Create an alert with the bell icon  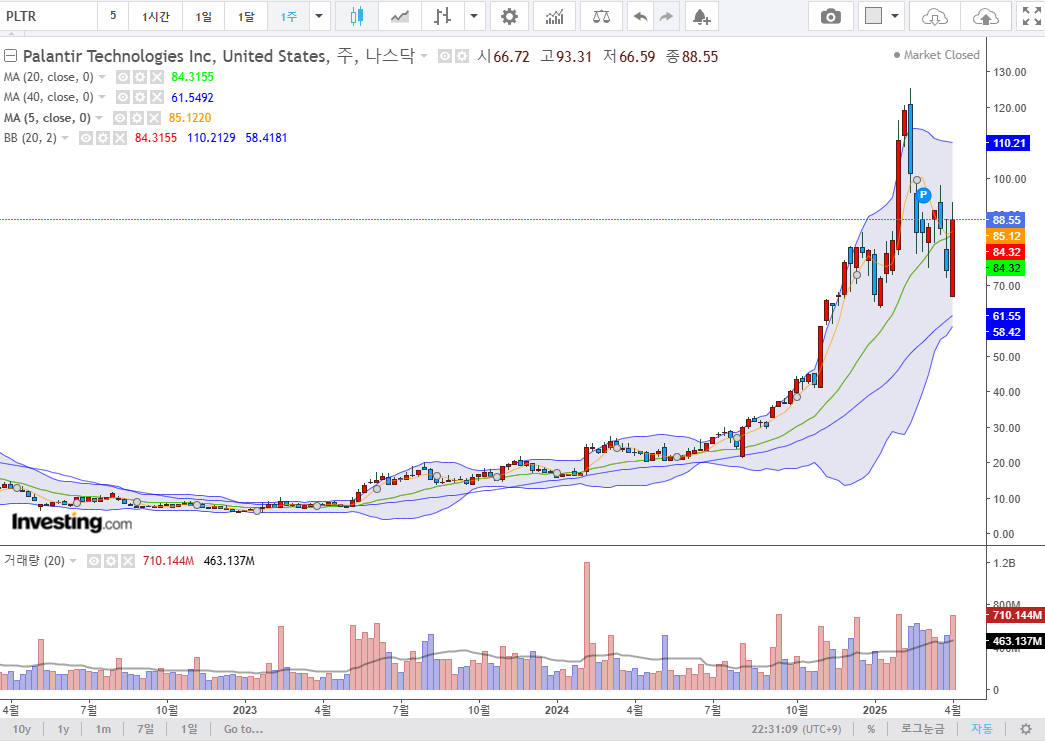click(700, 16)
